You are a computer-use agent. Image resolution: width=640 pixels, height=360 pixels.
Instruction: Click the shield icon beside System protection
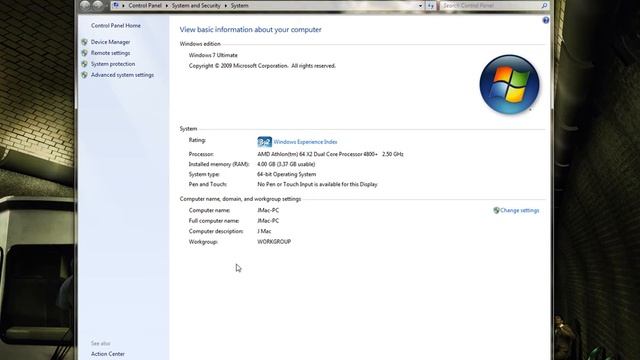point(84,64)
